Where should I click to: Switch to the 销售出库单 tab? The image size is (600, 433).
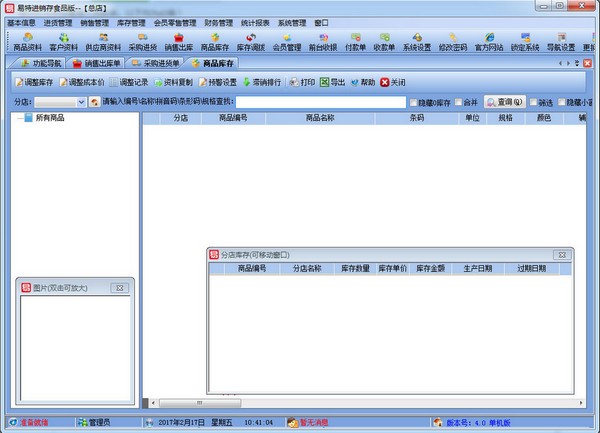tap(106, 64)
